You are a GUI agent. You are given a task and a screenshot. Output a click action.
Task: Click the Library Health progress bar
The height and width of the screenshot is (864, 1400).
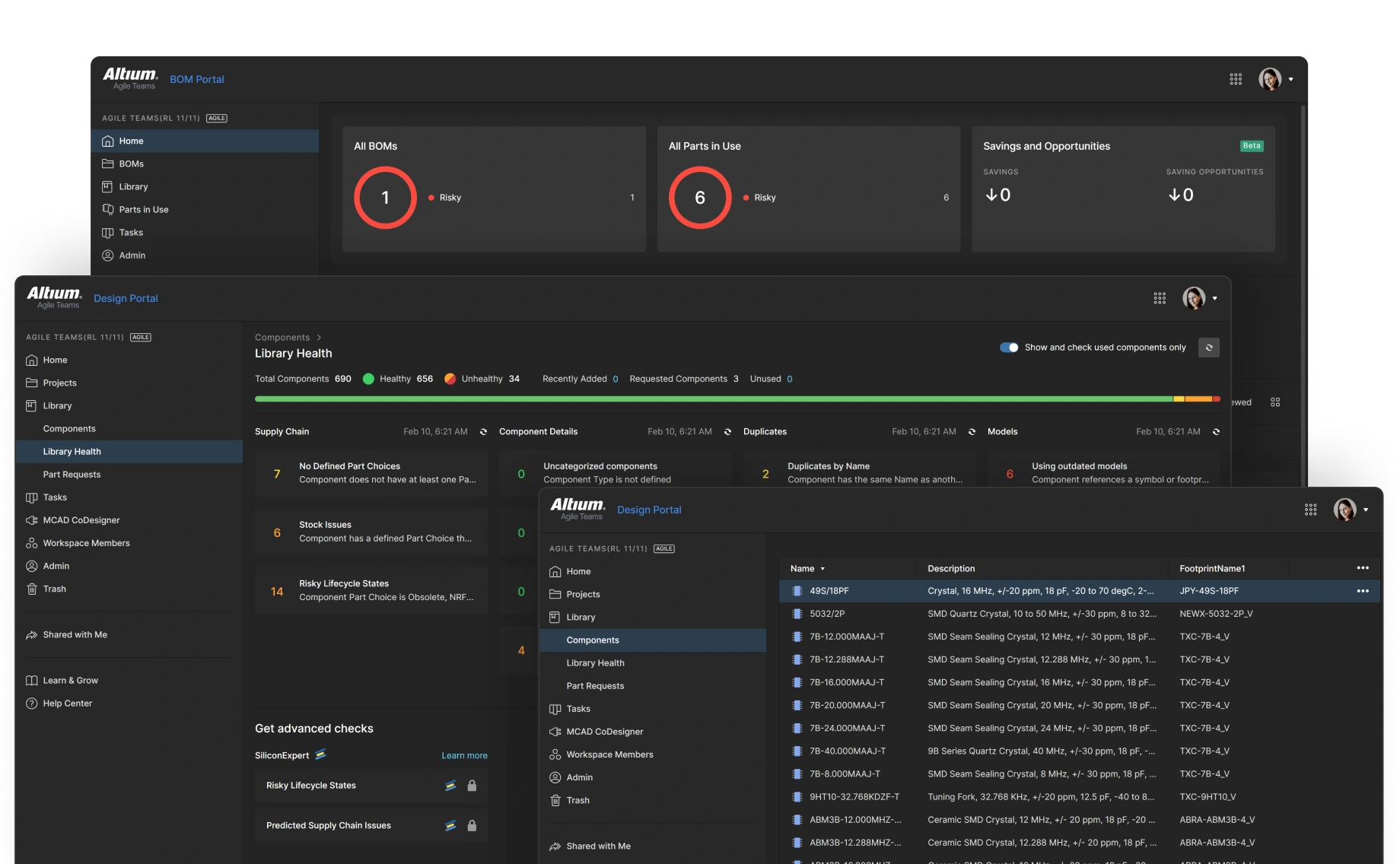coord(737,399)
